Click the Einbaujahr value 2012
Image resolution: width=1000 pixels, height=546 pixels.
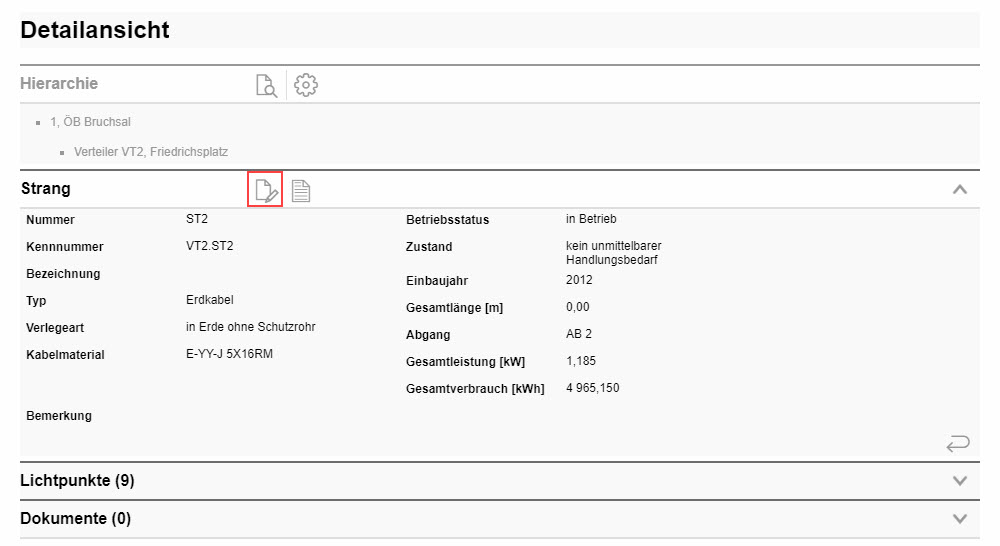pos(579,280)
